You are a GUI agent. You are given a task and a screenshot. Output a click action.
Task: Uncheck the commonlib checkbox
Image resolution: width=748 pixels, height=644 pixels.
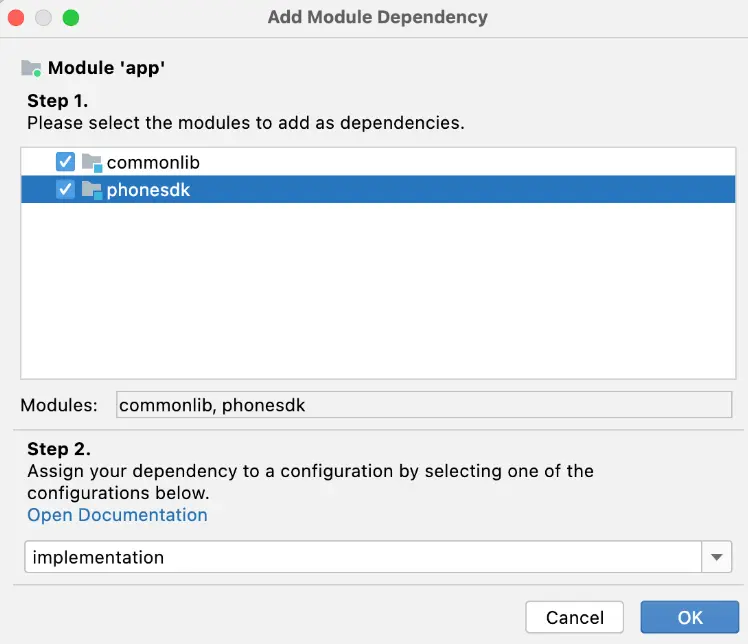pyautogui.click(x=65, y=162)
